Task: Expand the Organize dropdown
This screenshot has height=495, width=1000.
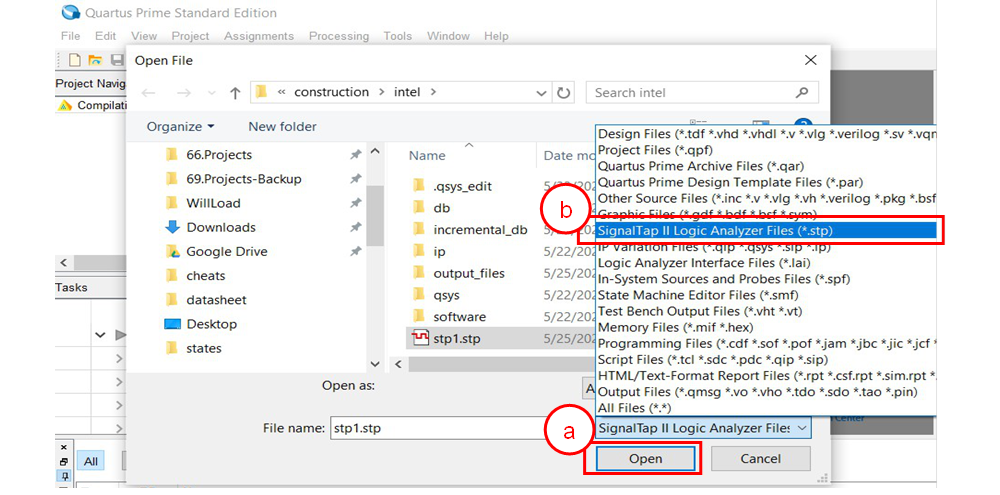Action: point(181,126)
